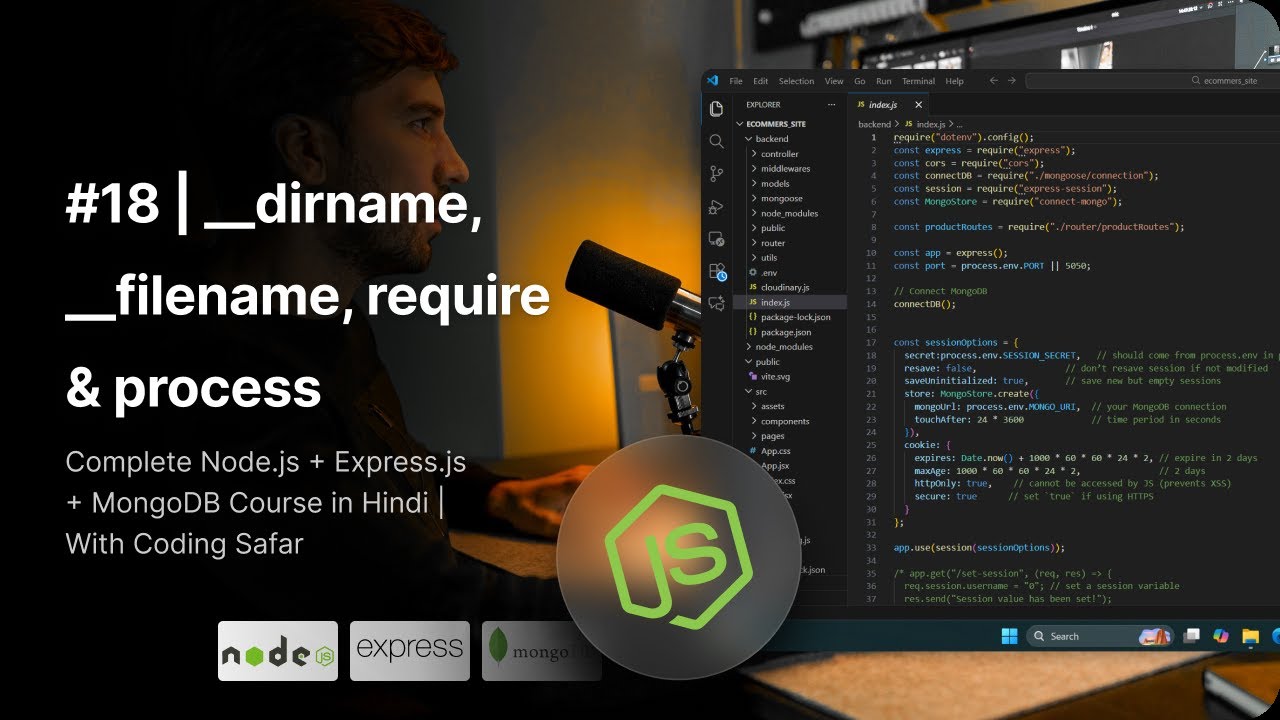Screen dimensions: 1280x720
Task: Launch Copilot from the taskbar
Action: pyautogui.click(x=1220, y=636)
